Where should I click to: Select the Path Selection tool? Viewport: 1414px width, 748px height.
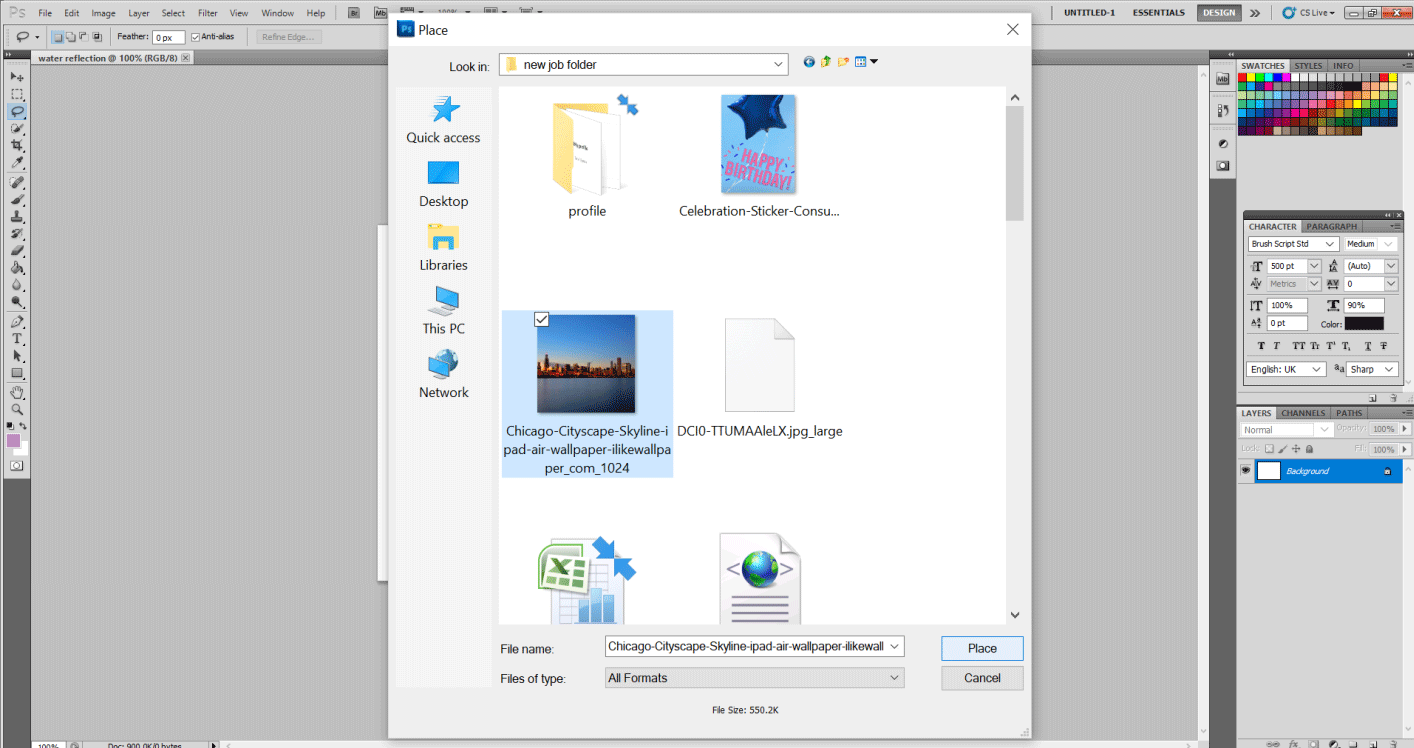[x=17, y=356]
